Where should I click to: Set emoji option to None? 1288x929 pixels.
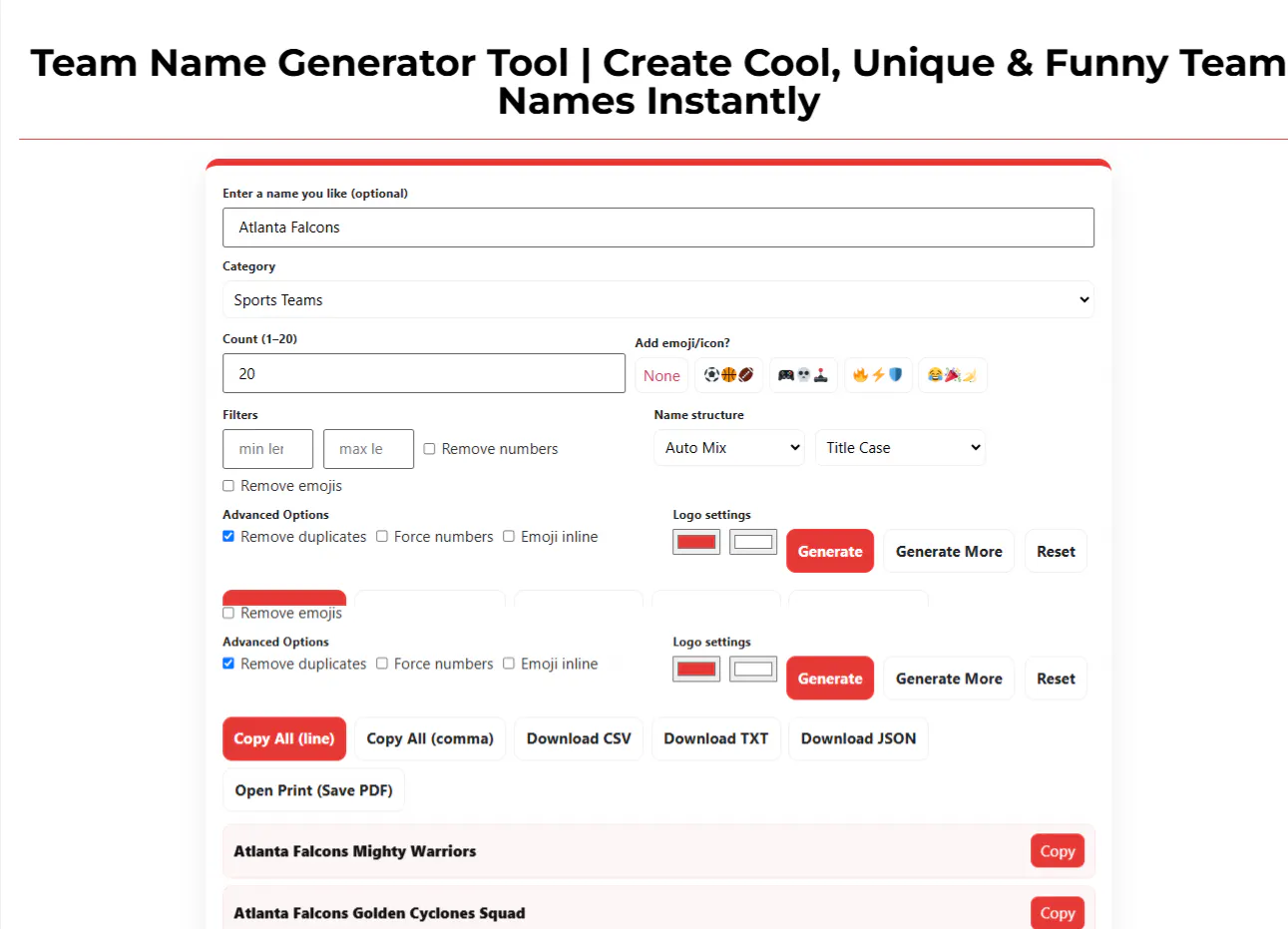coord(661,375)
